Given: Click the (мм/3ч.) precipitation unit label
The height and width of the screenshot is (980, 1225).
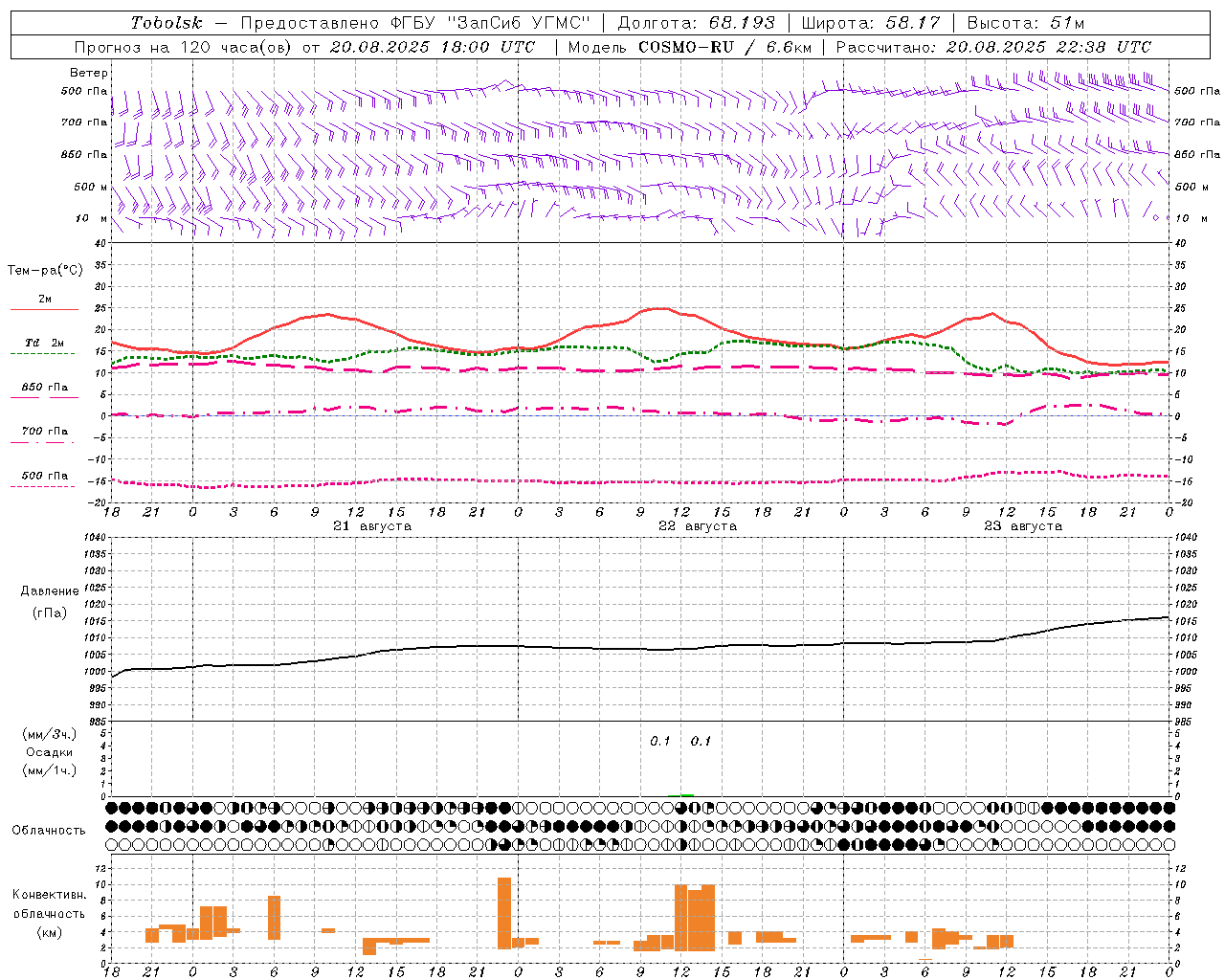Looking at the screenshot, I should point(50,735).
